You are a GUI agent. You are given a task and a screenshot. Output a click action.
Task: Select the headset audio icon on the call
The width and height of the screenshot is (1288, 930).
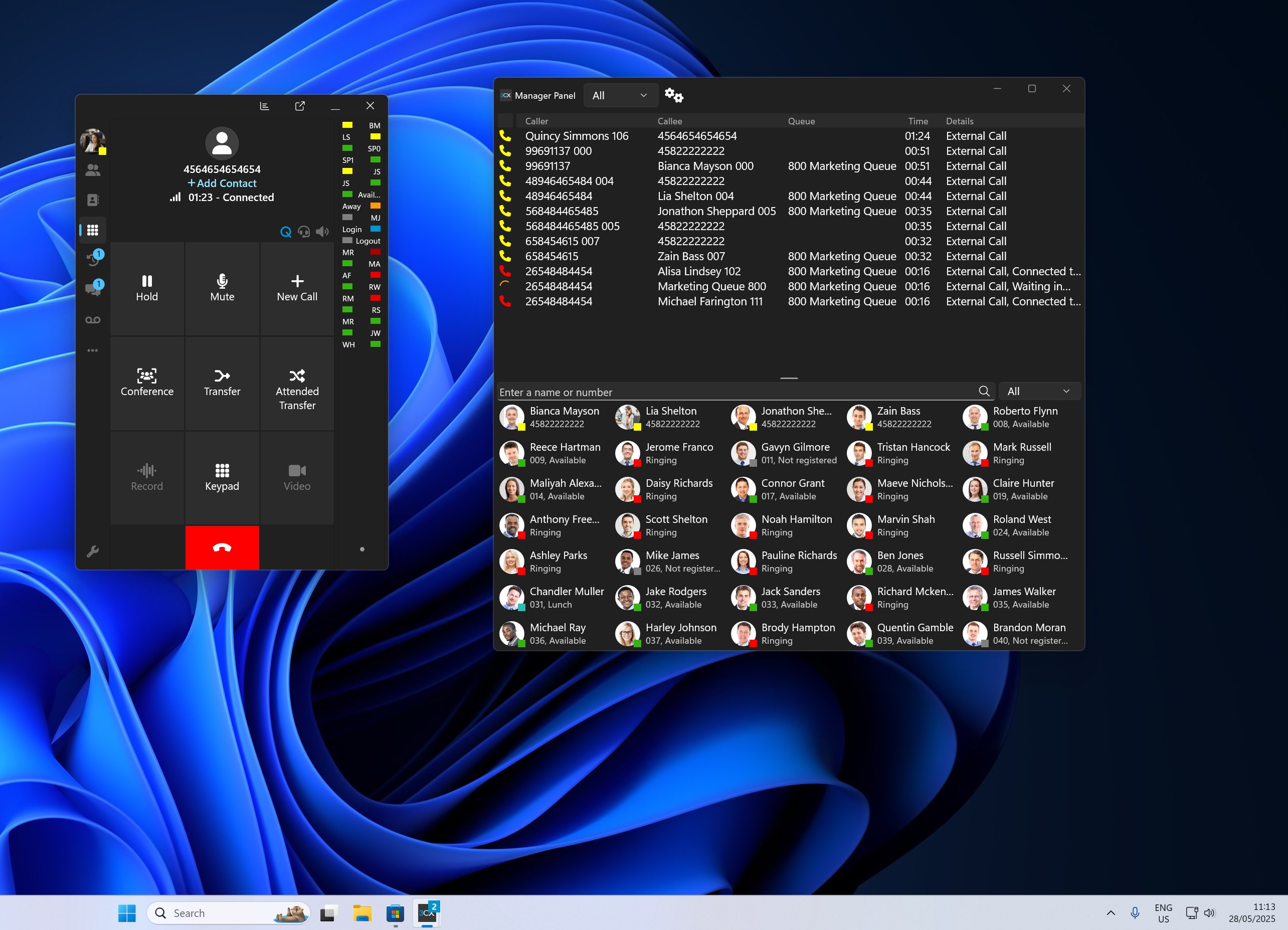(x=304, y=232)
